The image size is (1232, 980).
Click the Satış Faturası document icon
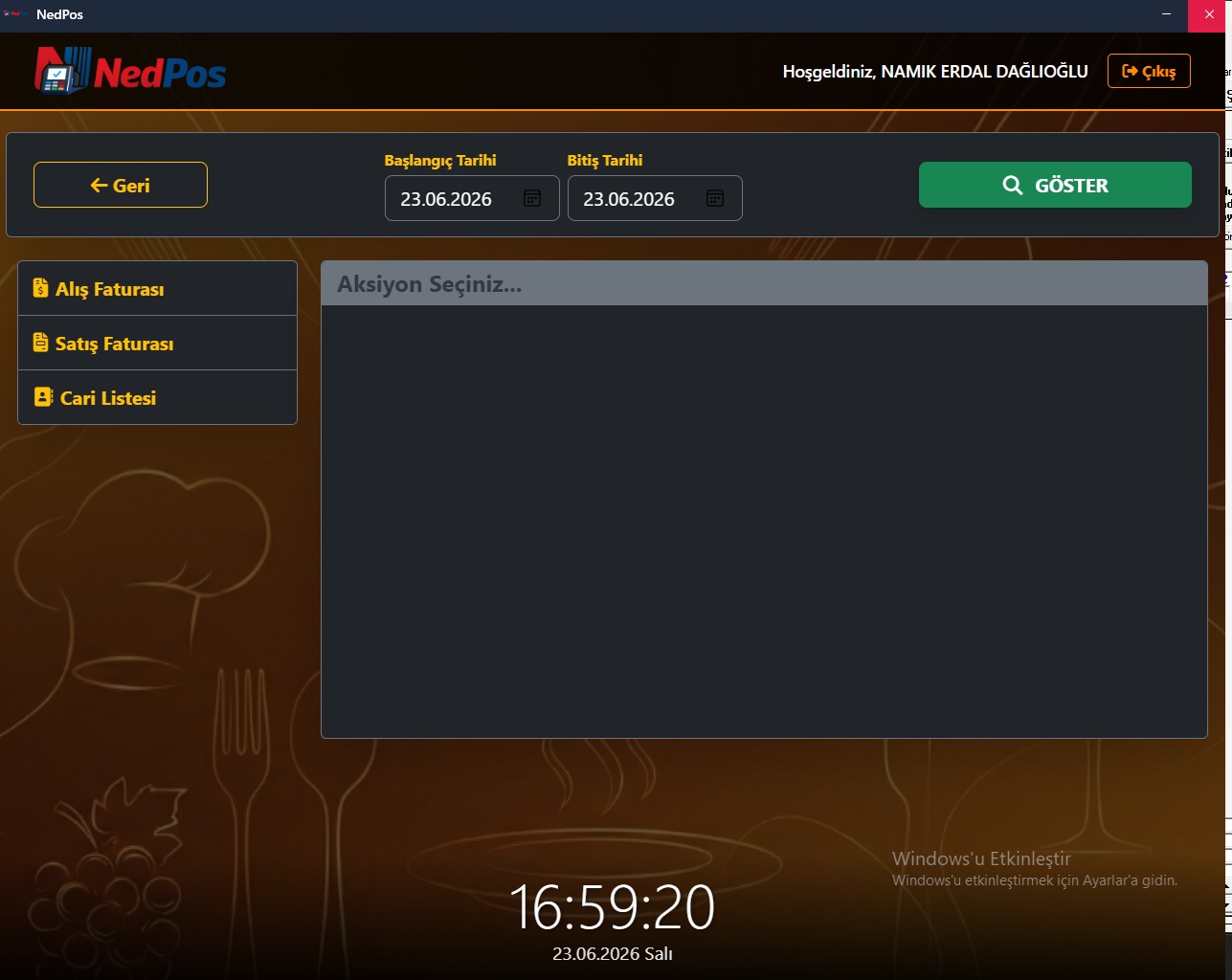point(40,343)
